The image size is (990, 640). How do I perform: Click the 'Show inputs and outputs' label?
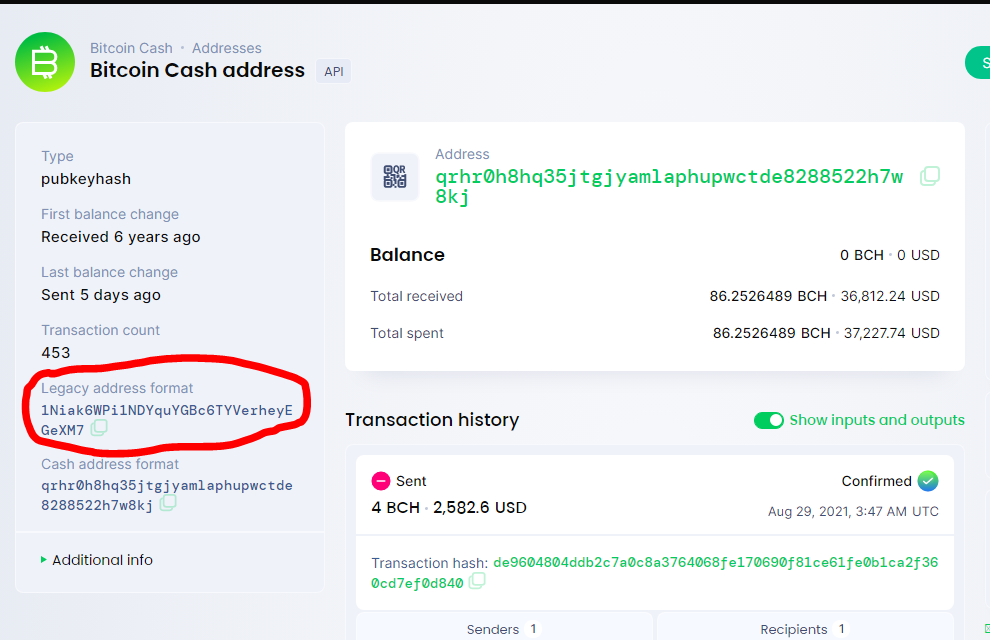click(877, 420)
